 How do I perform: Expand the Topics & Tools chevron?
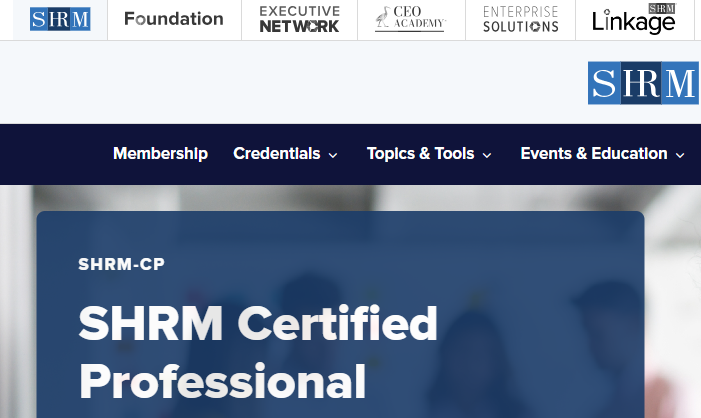[x=487, y=156]
